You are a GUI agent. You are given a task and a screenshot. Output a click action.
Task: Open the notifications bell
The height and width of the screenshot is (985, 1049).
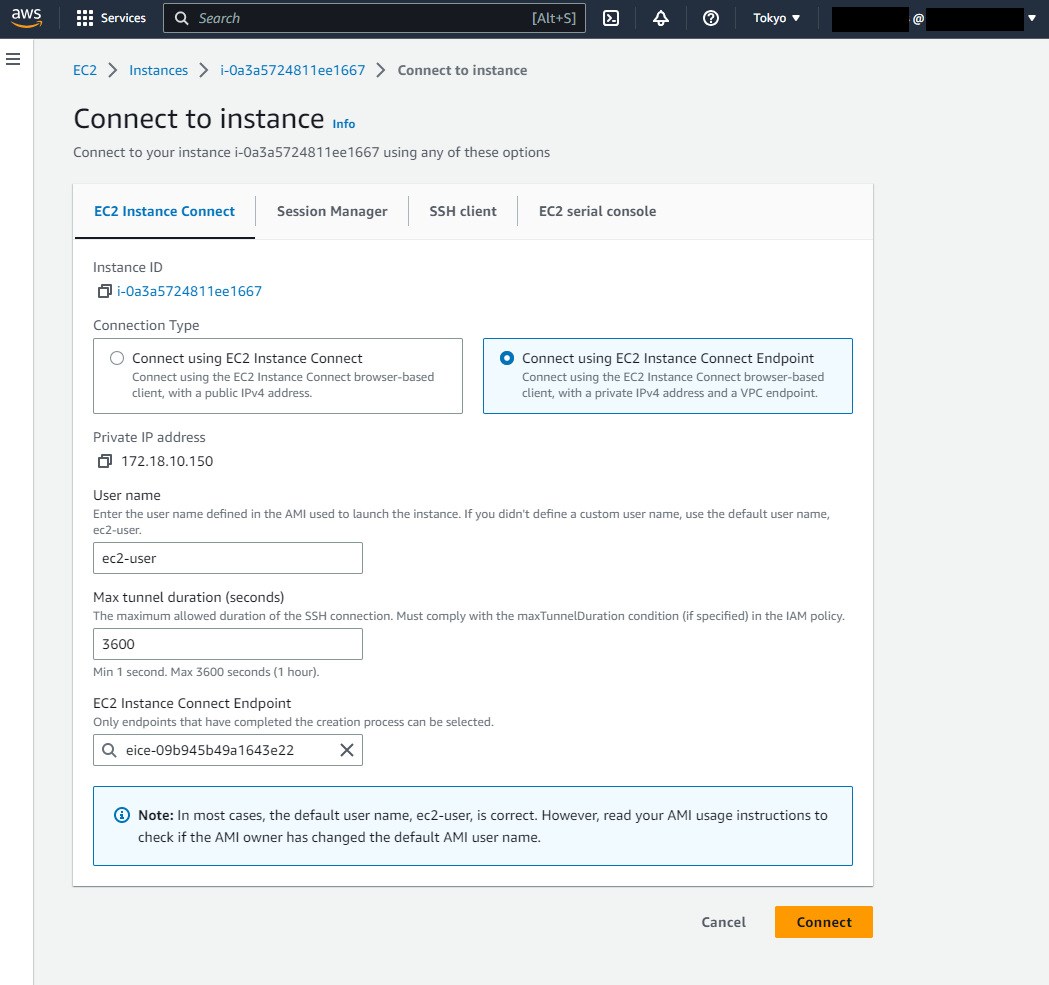pos(661,17)
